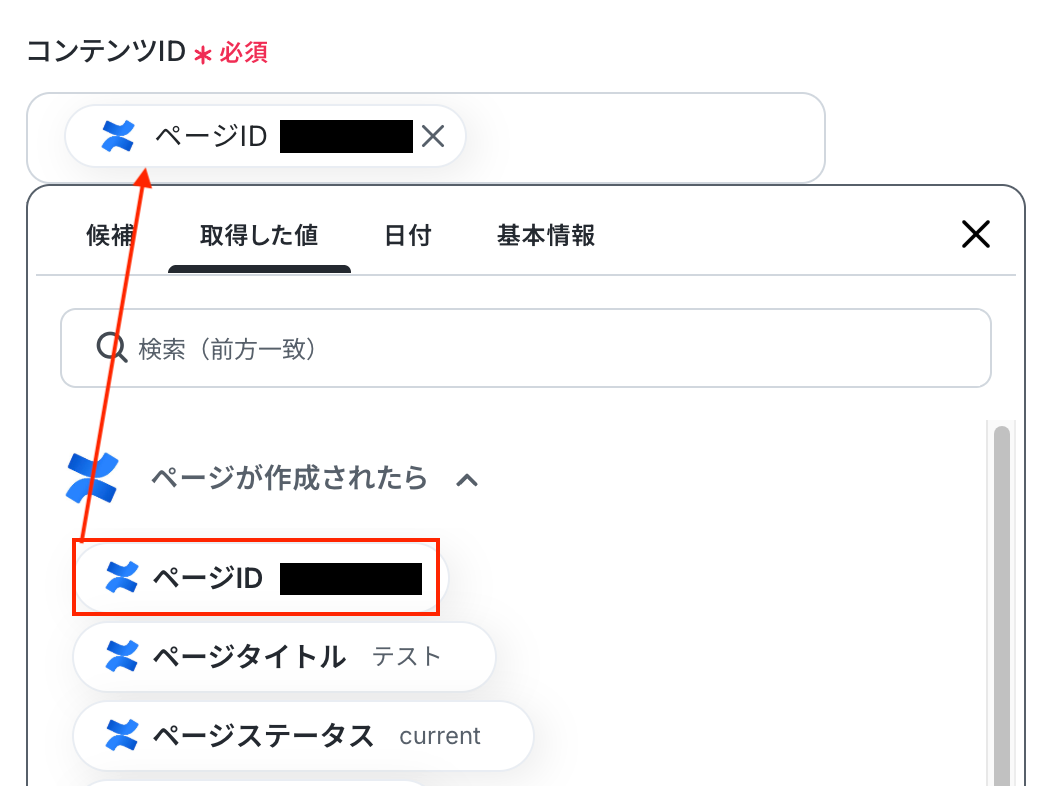Choose the ページタイトル テスト value
The height and width of the screenshot is (786, 1054).
click(x=284, y=656)
